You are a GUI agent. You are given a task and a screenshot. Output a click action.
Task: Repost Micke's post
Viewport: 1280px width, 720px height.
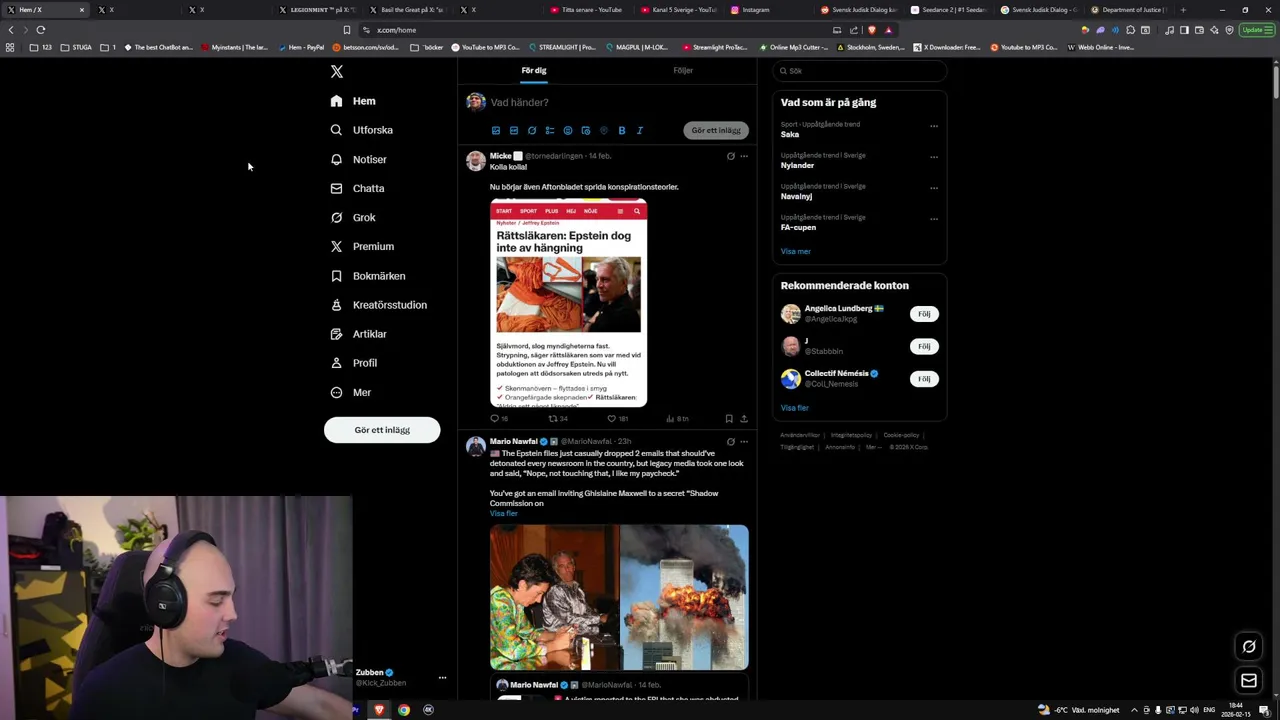tap(558, 419)
